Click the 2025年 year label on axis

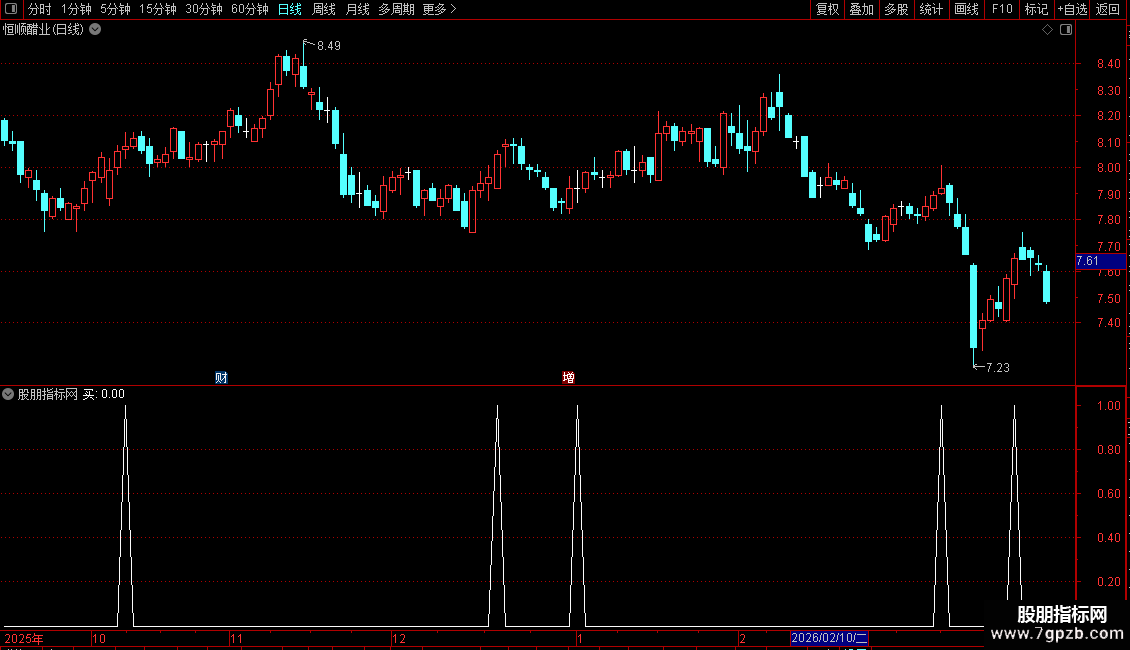click(24, 638)
